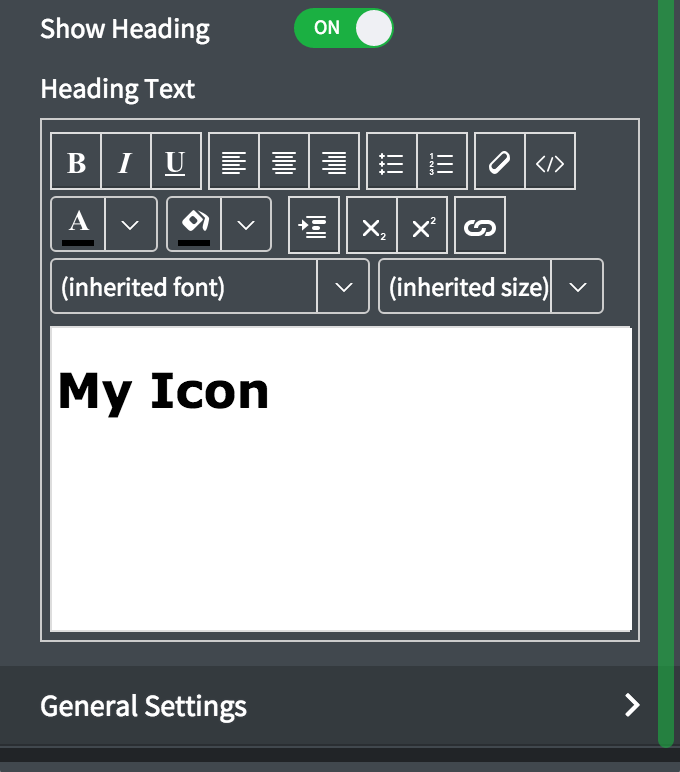The image size is (680, 772).
Task: Indent the text
Action: [x=314, y=225]
